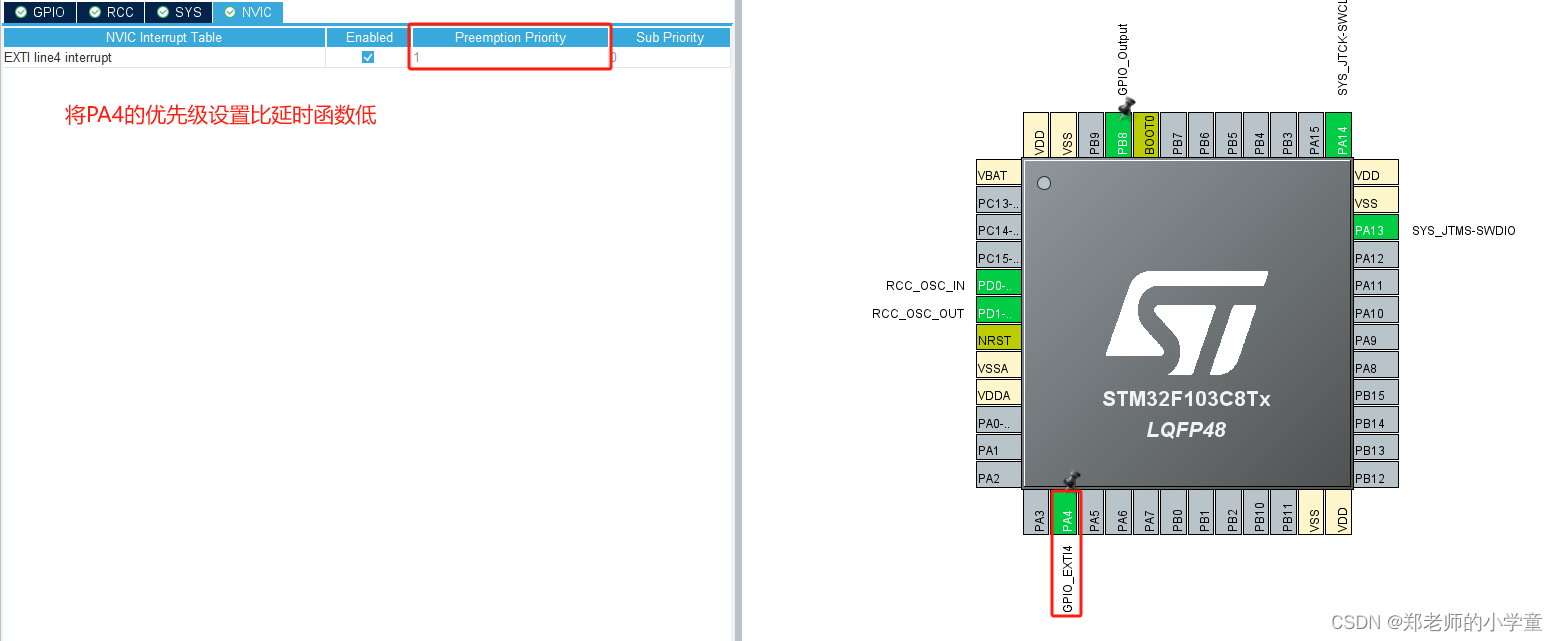Toggle the EXTI line4 interrupt Enabled checkbox
1558x641 pixels.
click(368, 57)
